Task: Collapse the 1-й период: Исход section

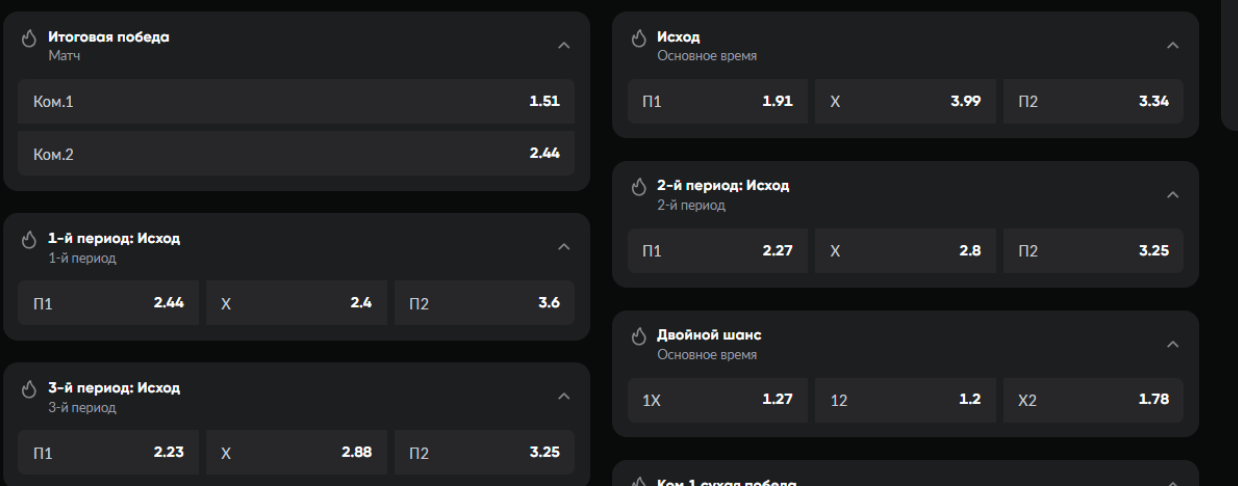Action: click(564, 246)
